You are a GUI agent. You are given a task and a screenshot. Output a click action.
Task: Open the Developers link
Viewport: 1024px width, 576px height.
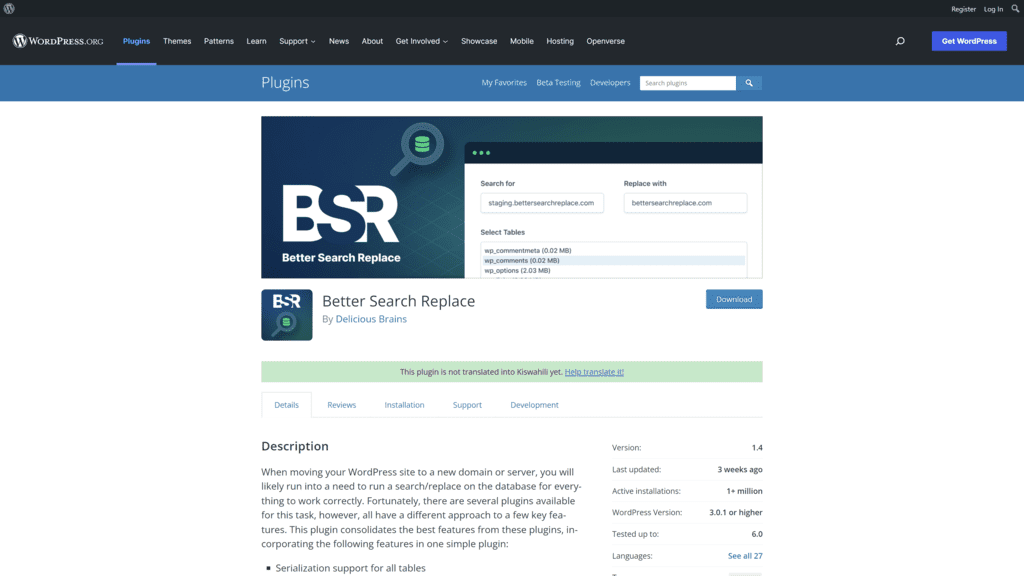[x=610, y=83]
